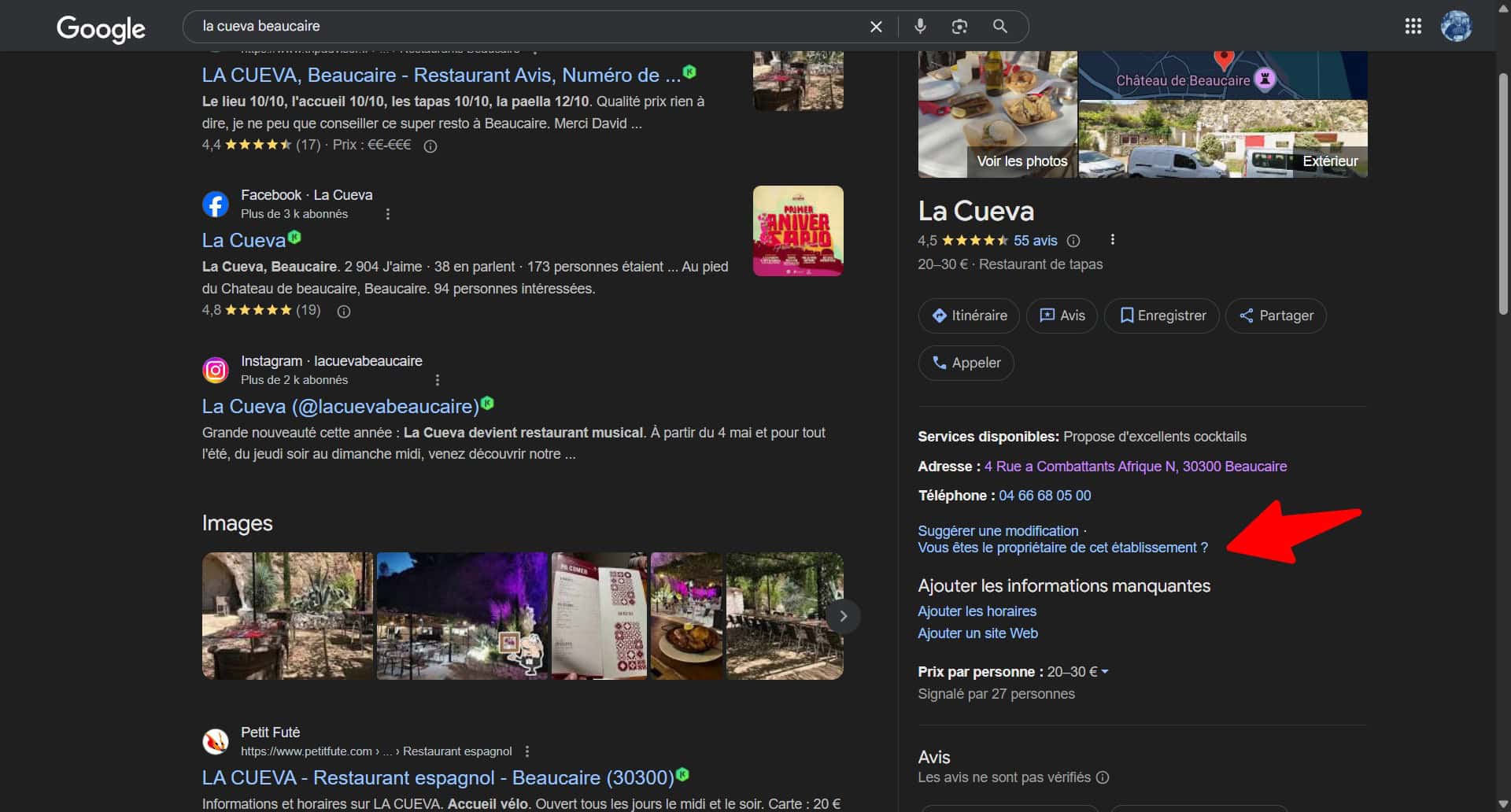Click Suggérer une modification
Image resolution: width=1511 pixels, height=812 pixels.
(x=998, y=531)
